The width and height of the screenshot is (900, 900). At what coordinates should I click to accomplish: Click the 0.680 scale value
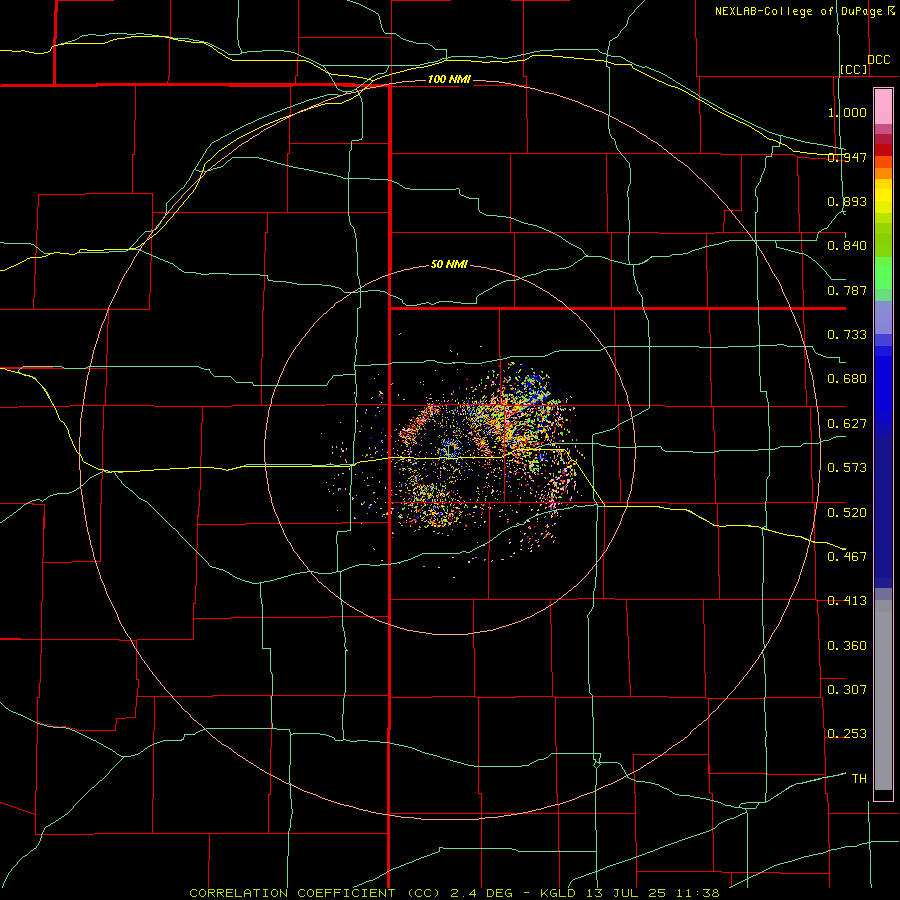coord(847,379)
